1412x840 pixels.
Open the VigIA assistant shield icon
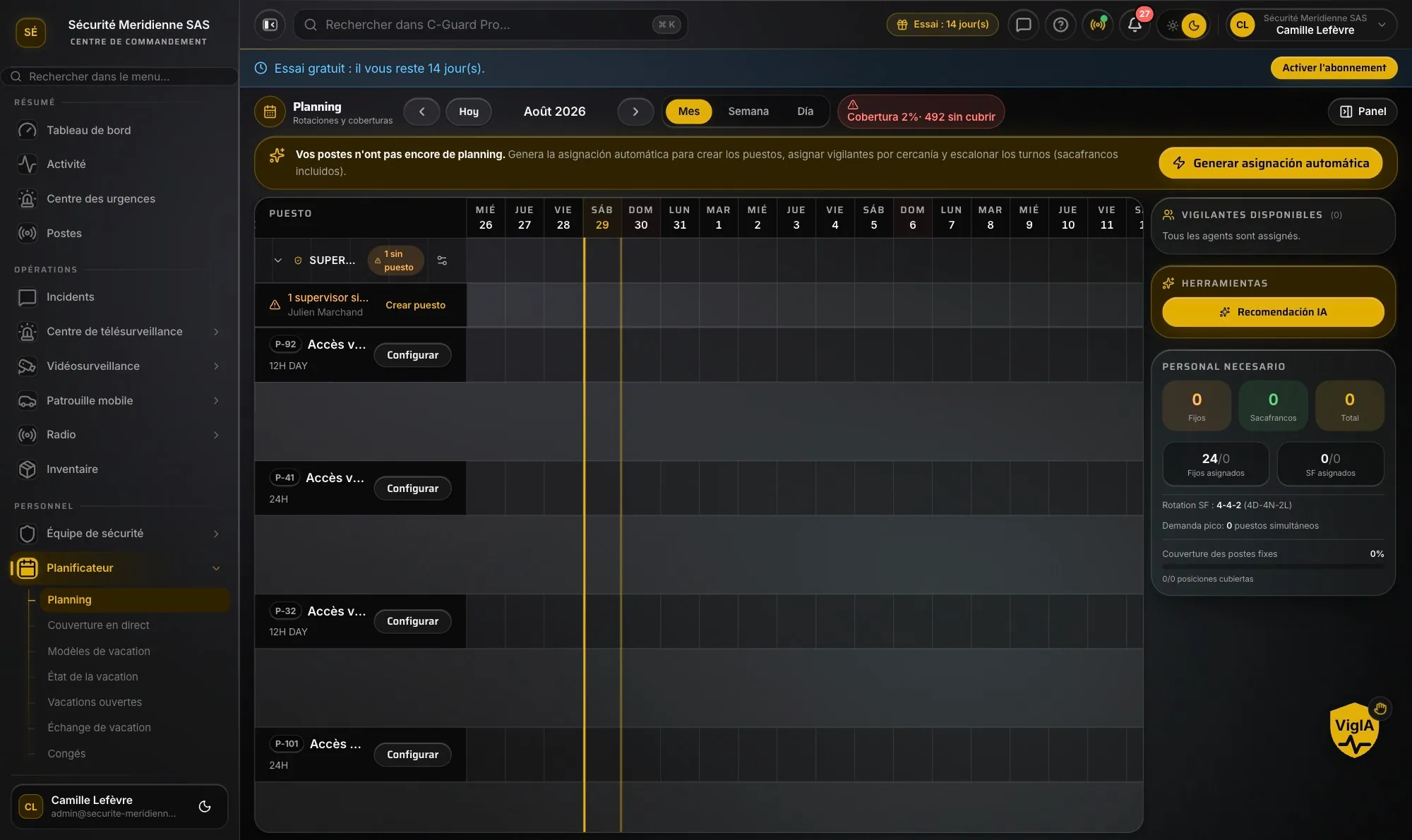(1353, 731)
